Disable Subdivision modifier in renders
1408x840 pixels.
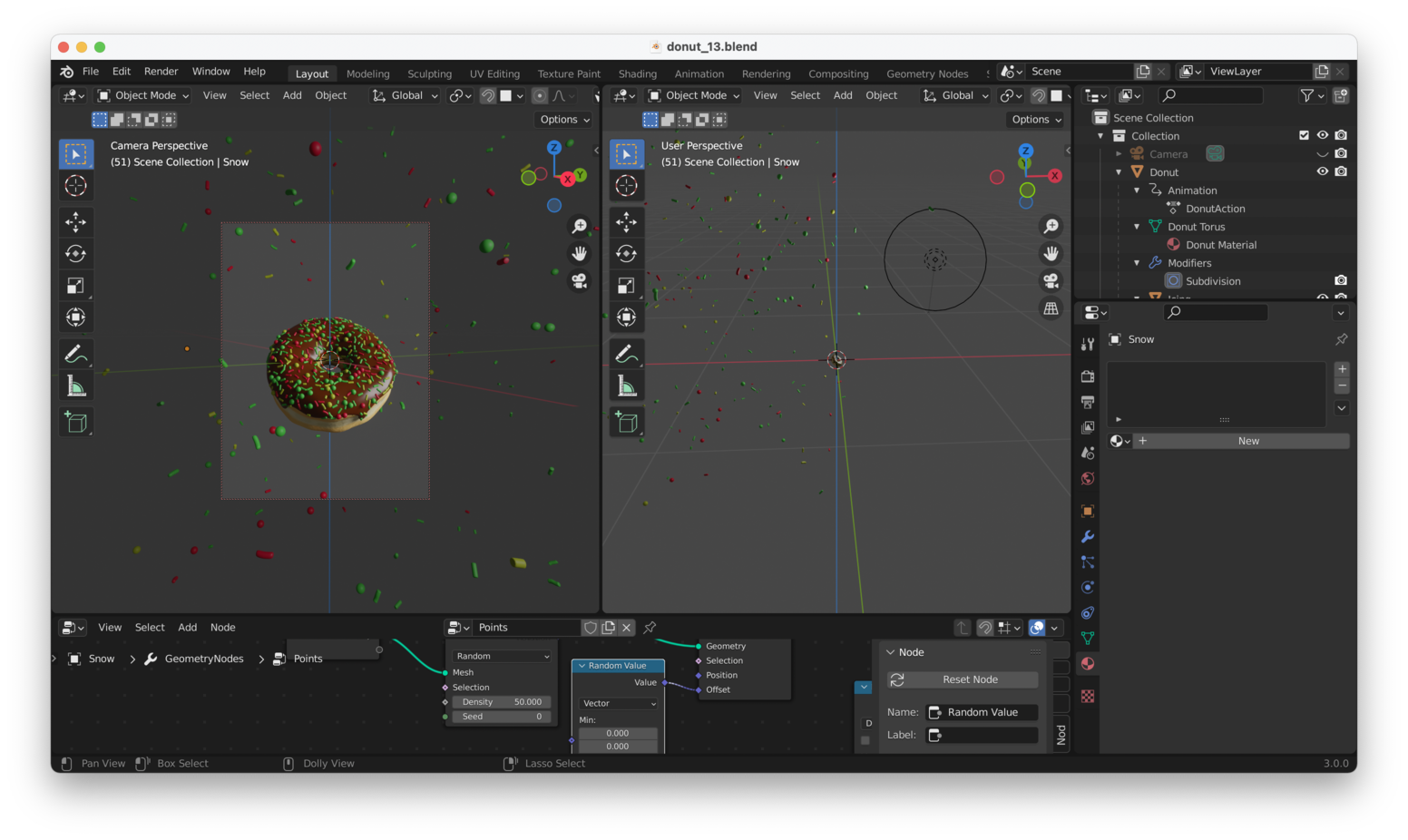tap(1341, 280)
